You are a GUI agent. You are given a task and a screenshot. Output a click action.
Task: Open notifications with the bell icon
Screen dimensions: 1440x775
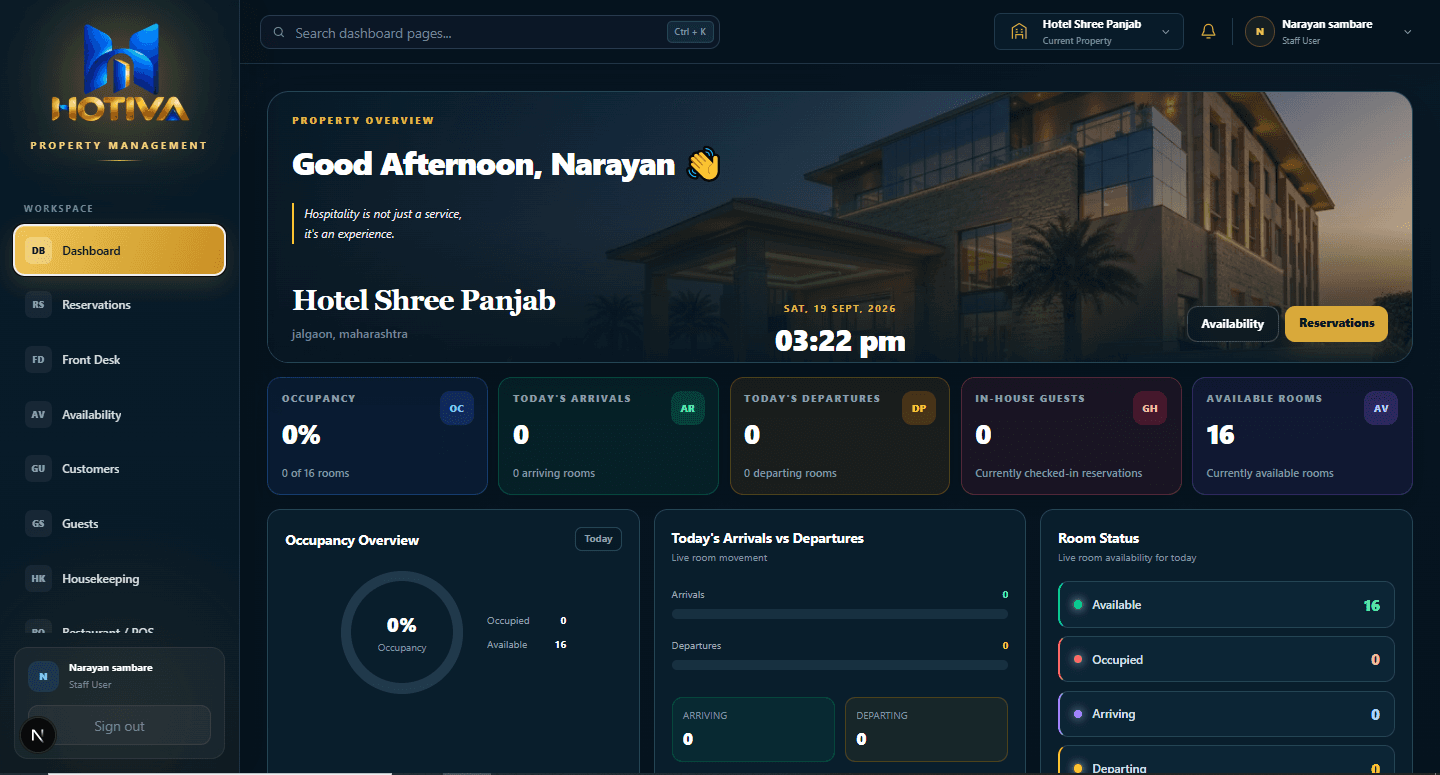coord(1208,31)
